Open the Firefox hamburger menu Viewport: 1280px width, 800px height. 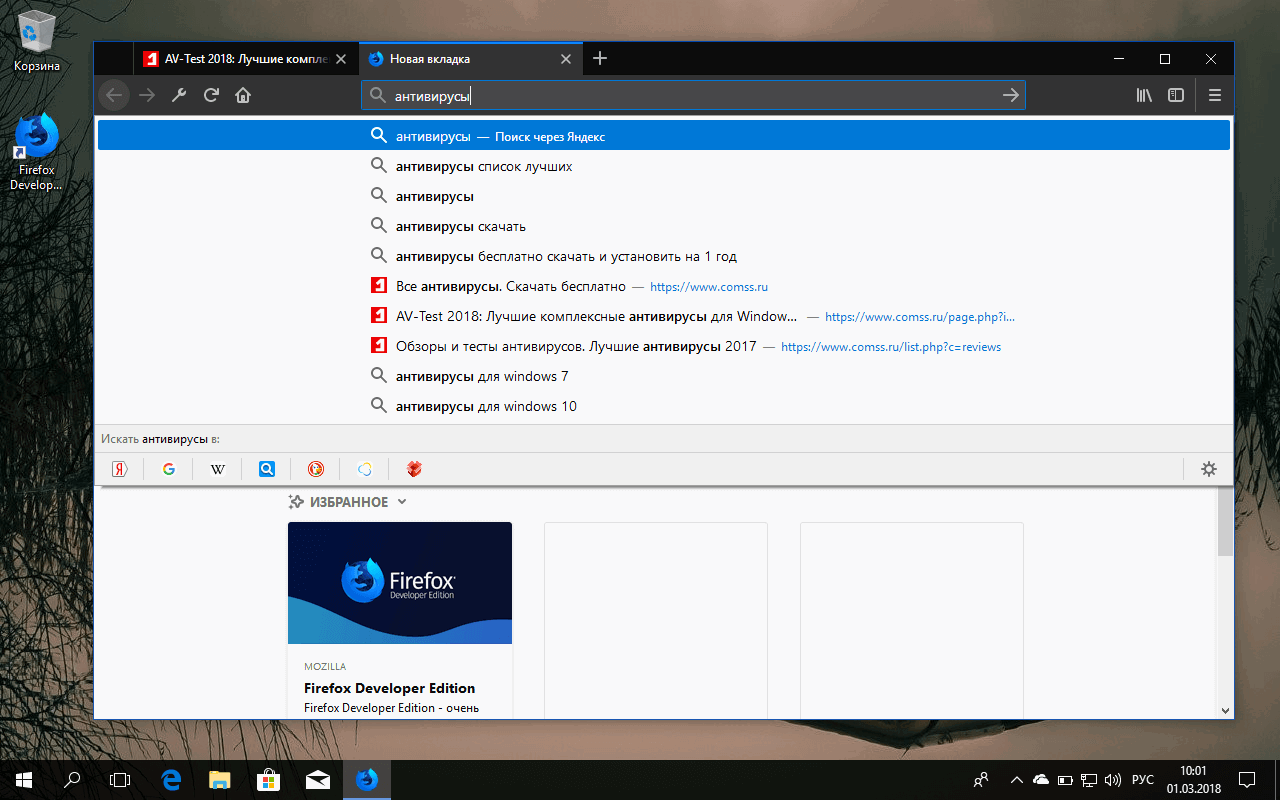click(x=1214, y=94)
